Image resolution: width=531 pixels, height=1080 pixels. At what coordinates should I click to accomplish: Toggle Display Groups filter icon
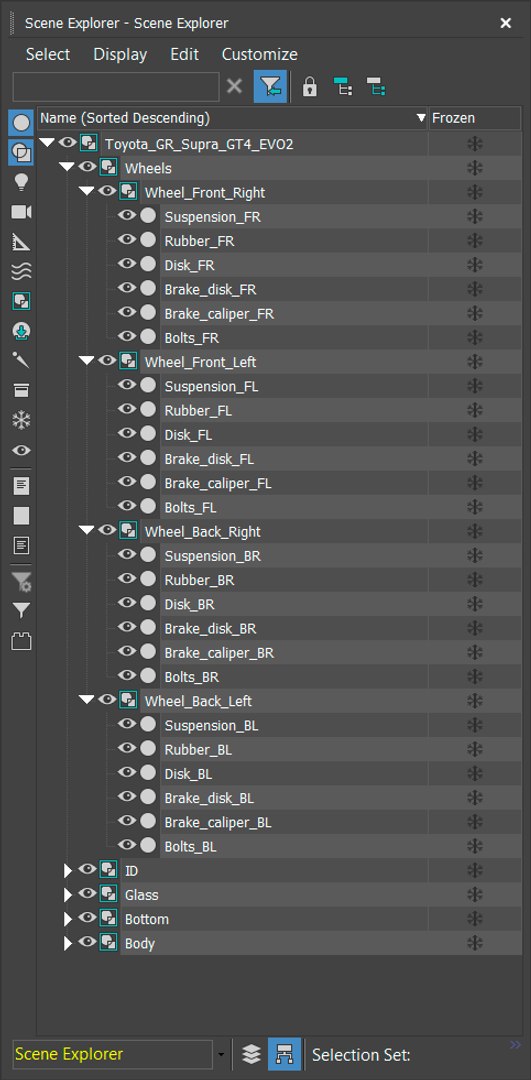click(21, 301)
